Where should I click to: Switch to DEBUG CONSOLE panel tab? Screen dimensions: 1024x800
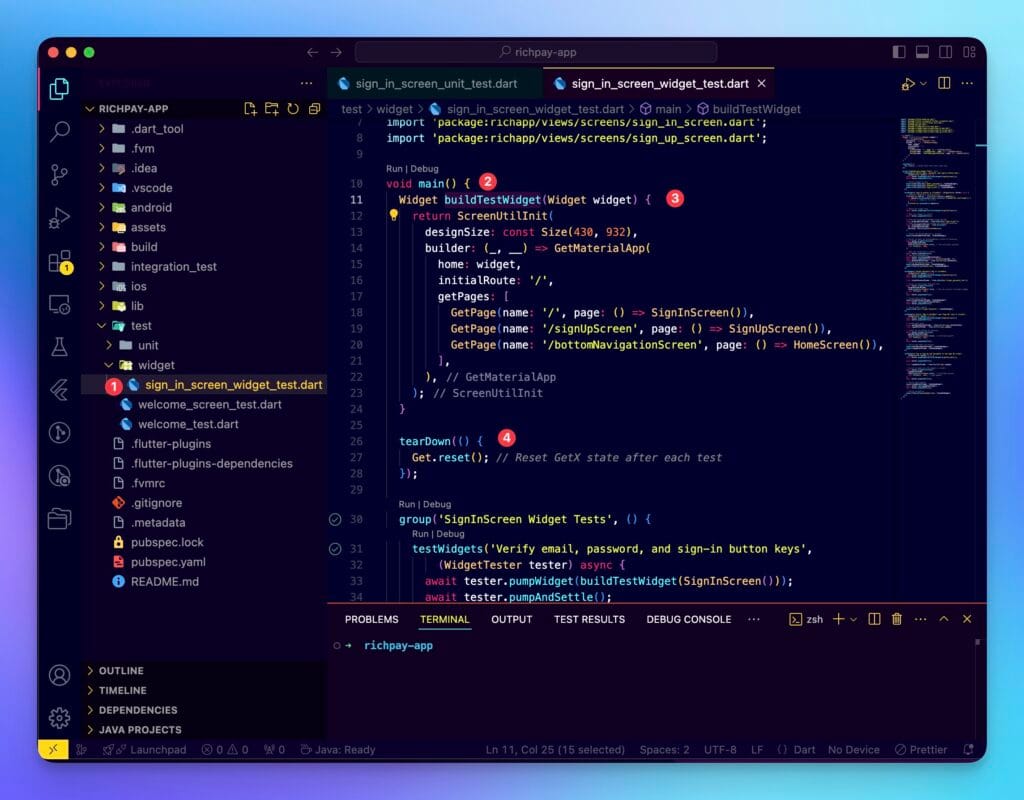pos(688,619)
